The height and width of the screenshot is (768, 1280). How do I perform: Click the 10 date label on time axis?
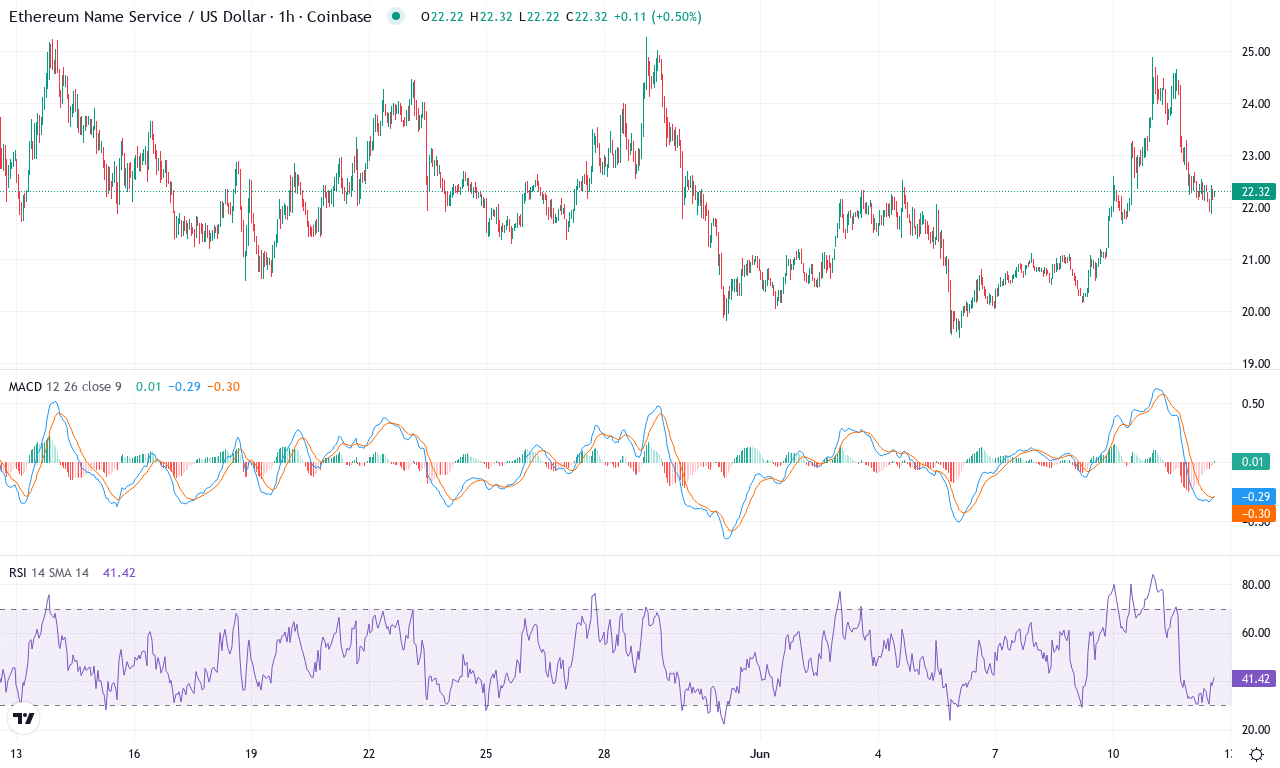click(1114, 753)
